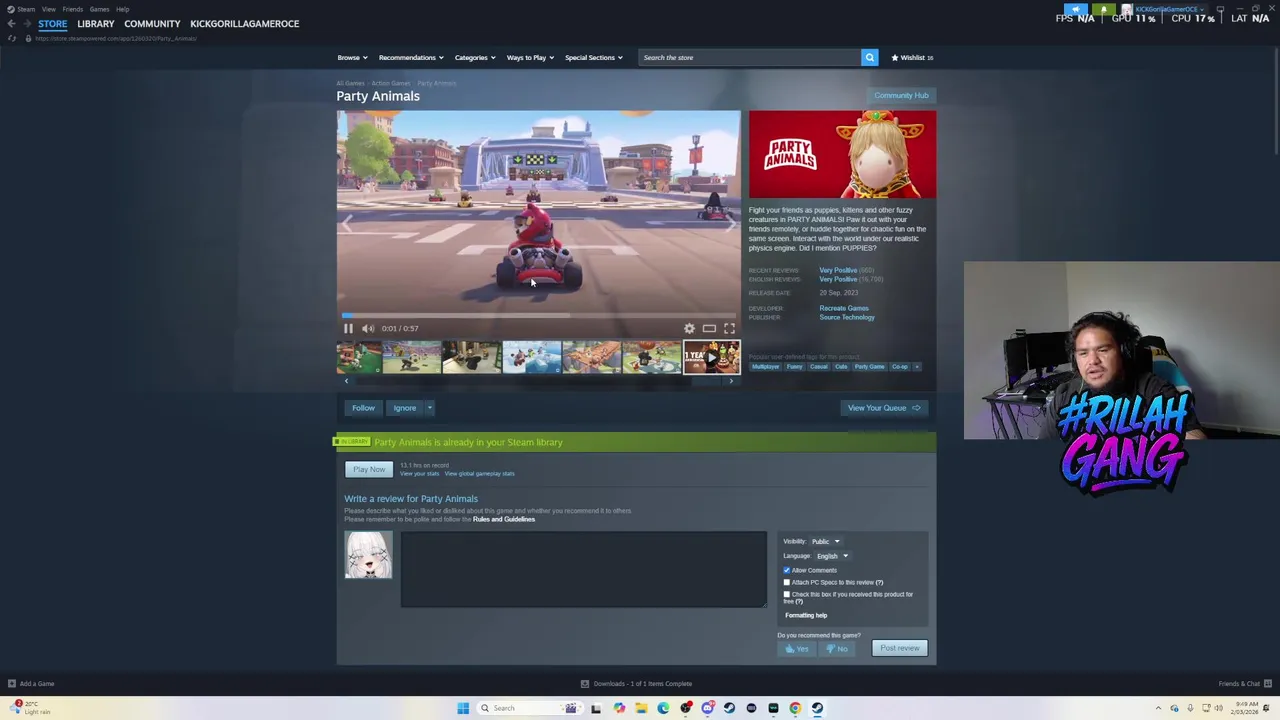Open the Windows Start menu

click(463, 708)
